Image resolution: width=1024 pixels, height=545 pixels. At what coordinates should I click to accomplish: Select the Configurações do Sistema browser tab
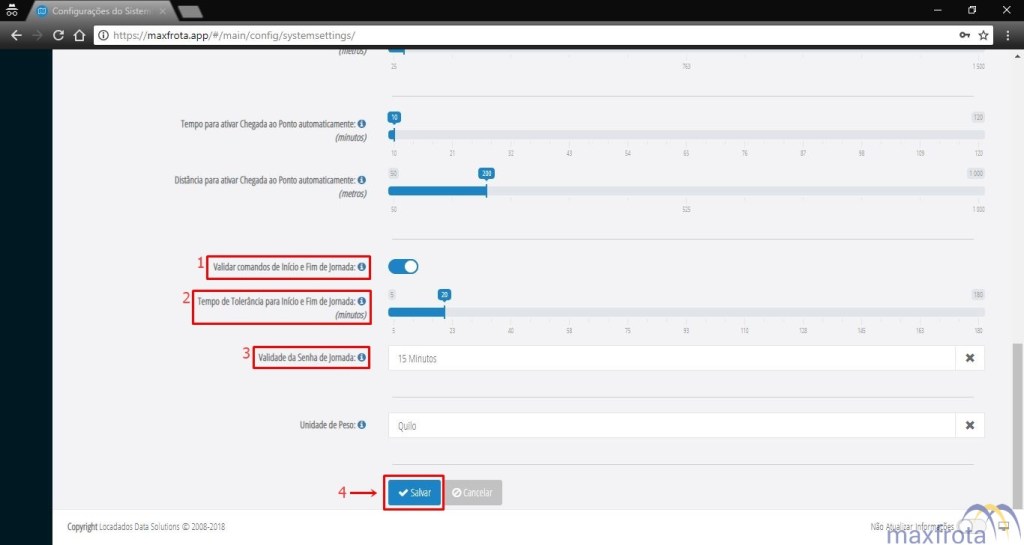(x=95, y=10)
